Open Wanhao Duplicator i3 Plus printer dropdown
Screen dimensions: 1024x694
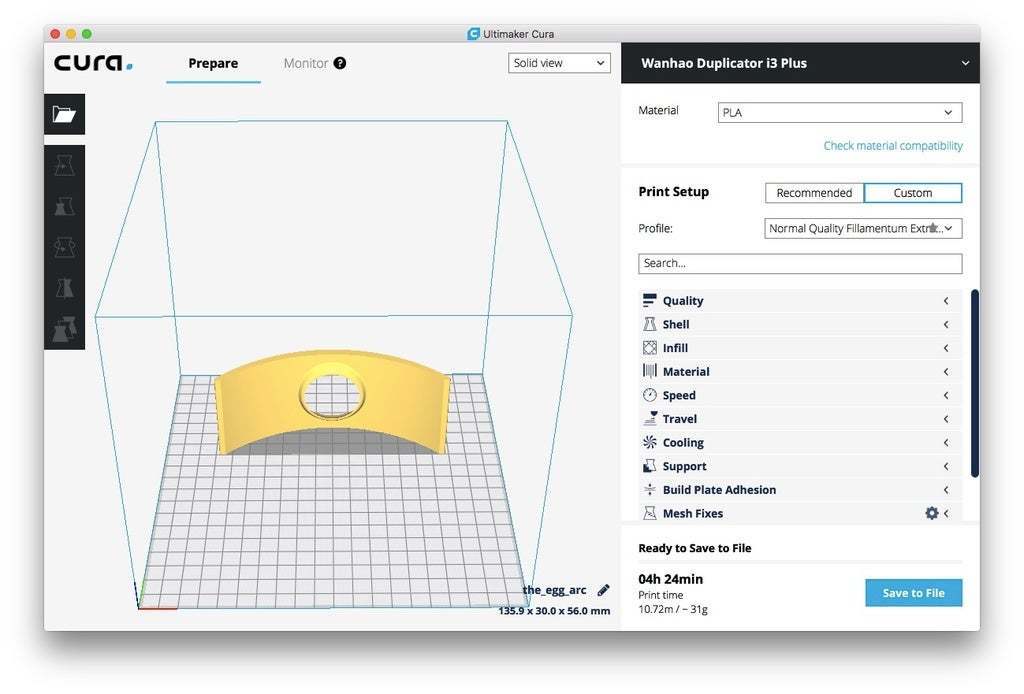coord(800,63)
